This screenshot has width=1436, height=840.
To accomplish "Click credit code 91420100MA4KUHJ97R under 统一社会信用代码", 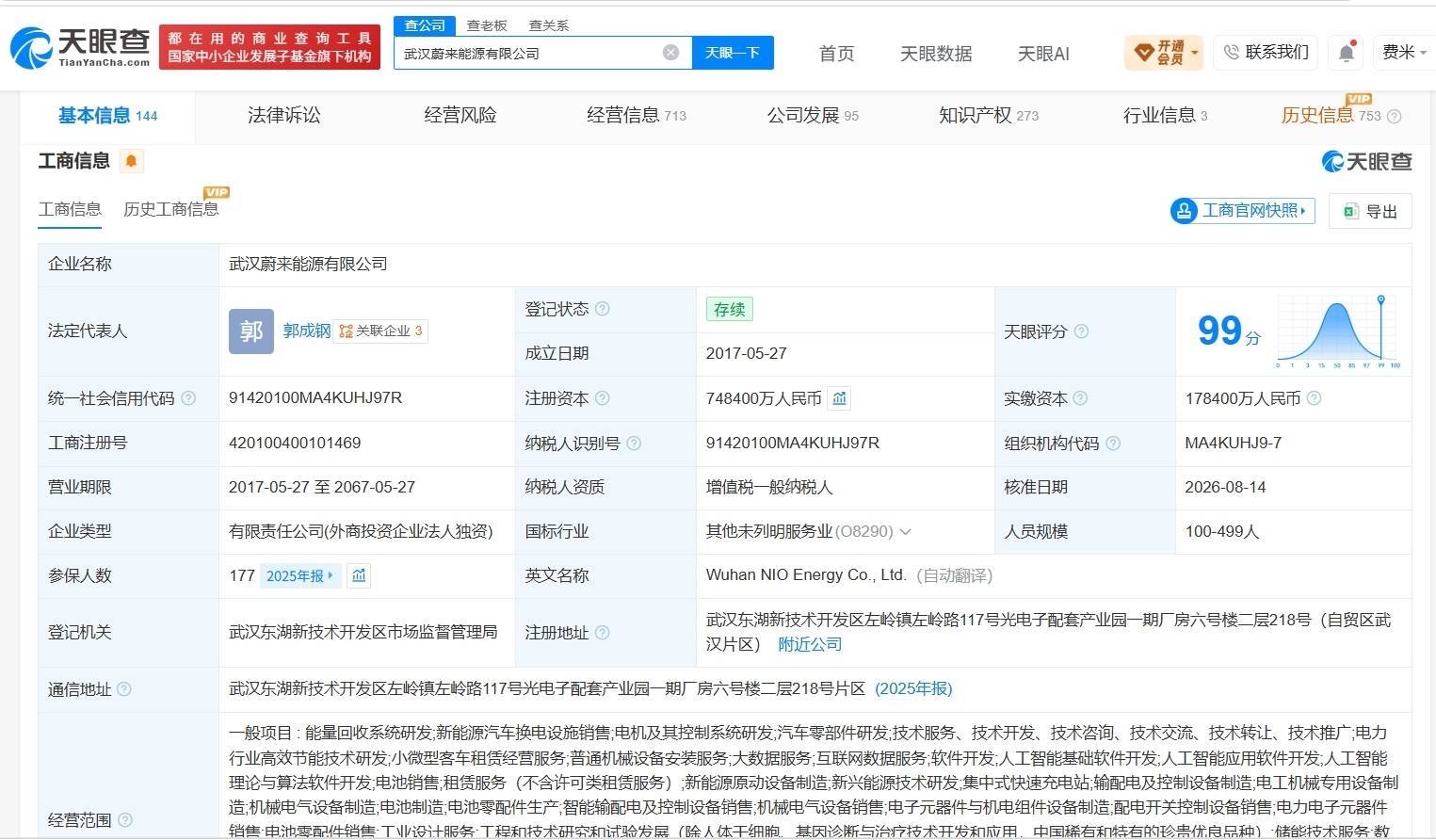I will pyautogui.click(x=315, y=397).
